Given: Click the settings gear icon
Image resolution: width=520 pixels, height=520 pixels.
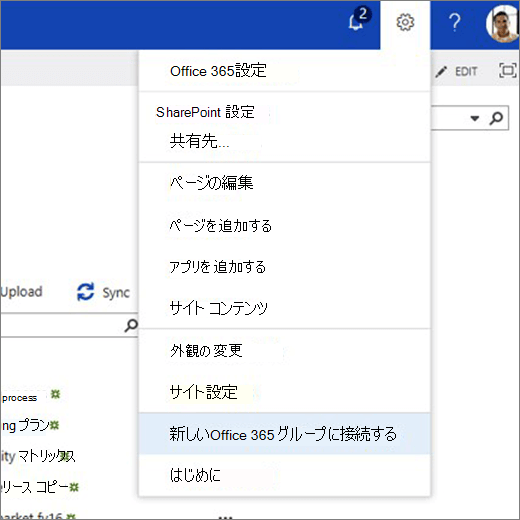Looking at the screenshot, I should tap(405, 23).
